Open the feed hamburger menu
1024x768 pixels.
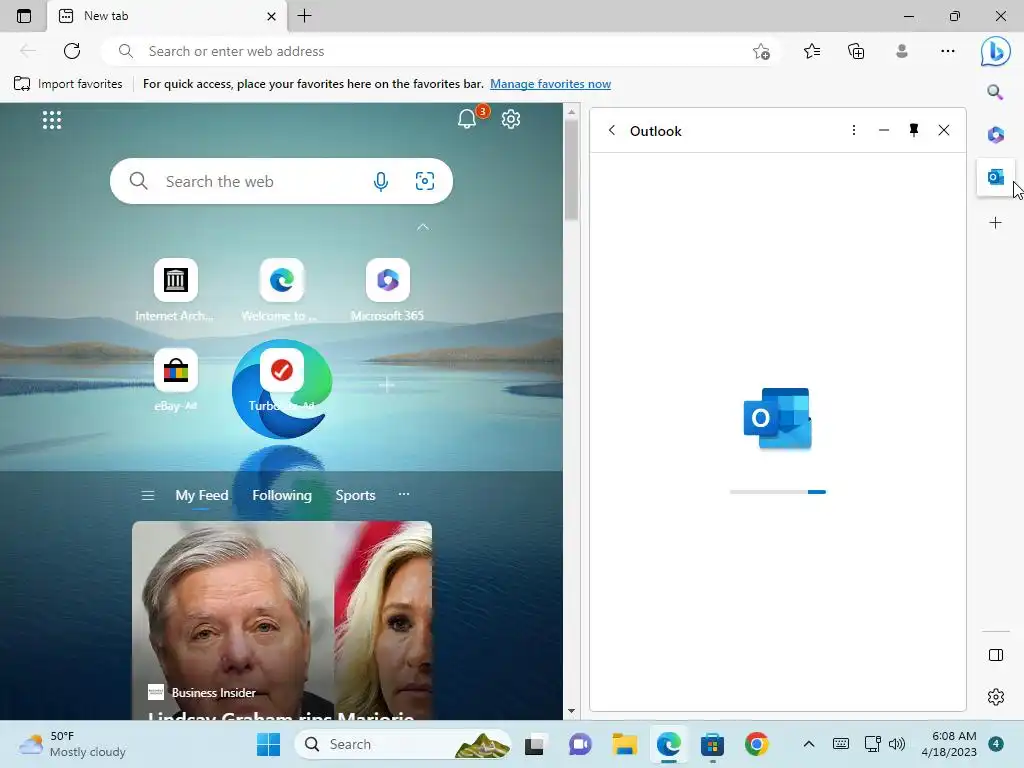[148, 496]
